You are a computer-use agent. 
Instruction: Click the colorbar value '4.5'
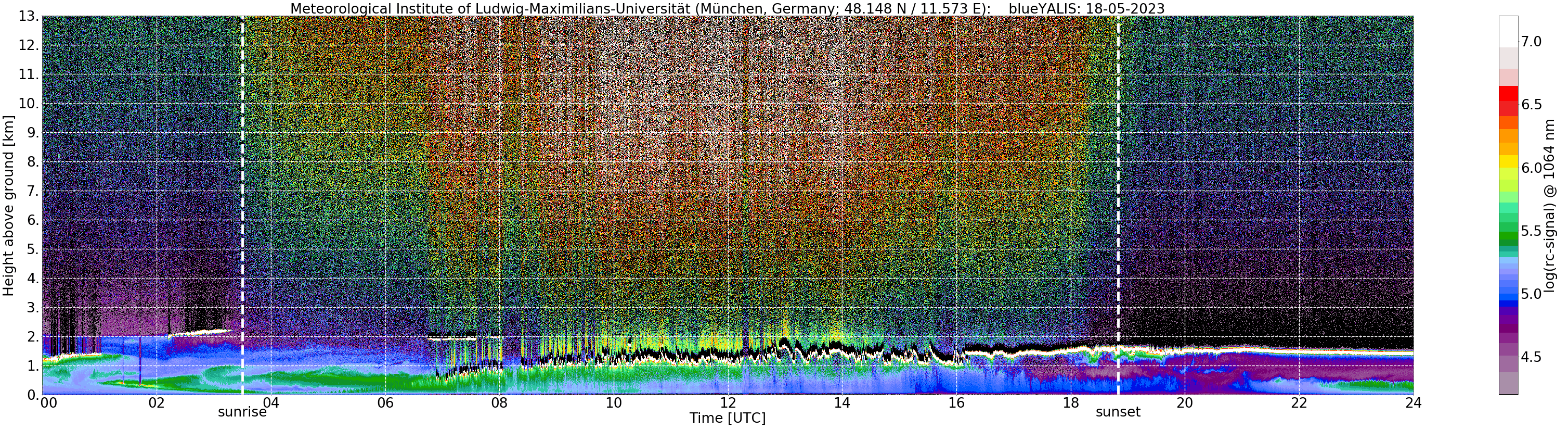pos(1532,357)
